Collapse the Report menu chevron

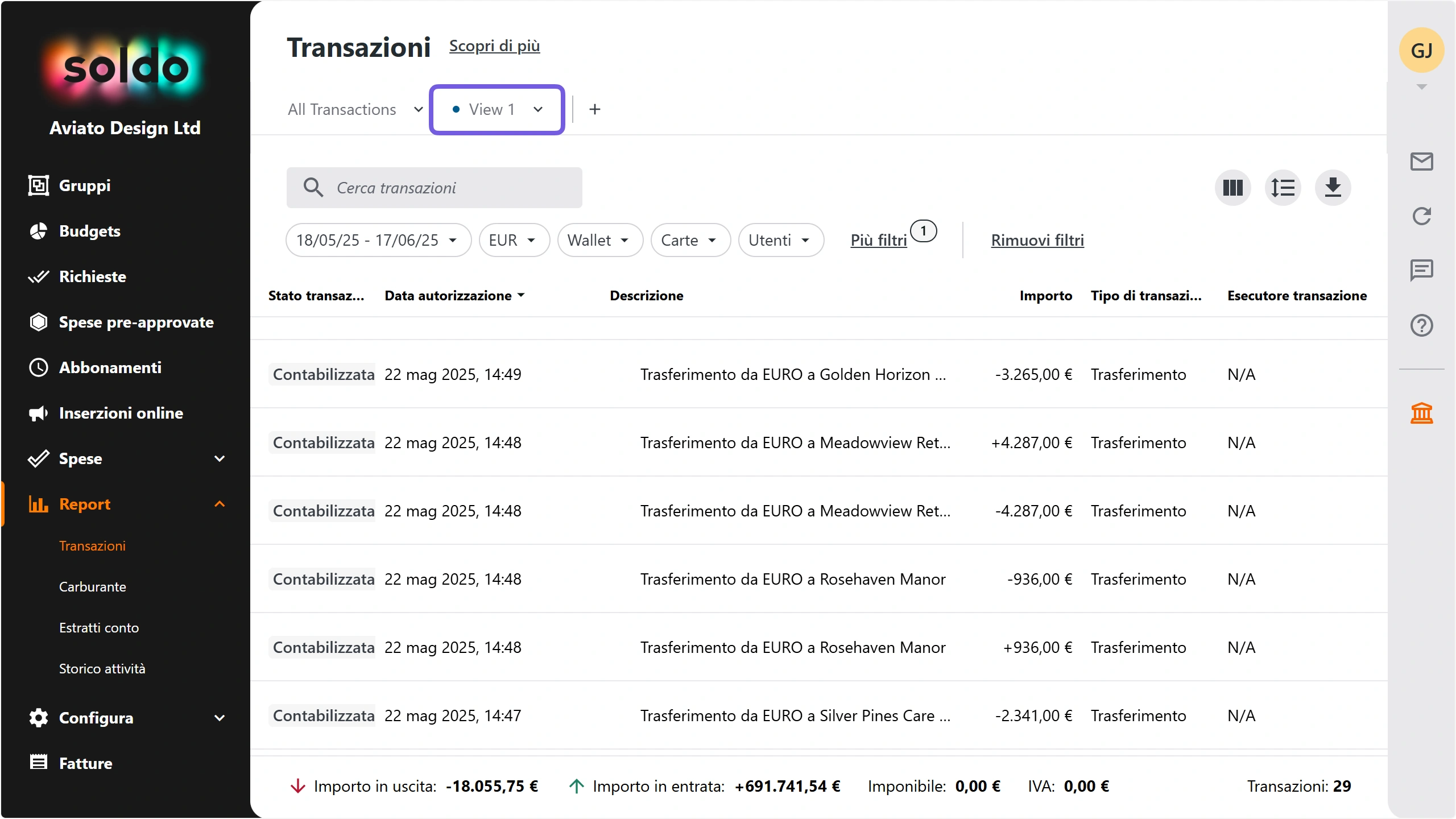[x=220, y=504]
